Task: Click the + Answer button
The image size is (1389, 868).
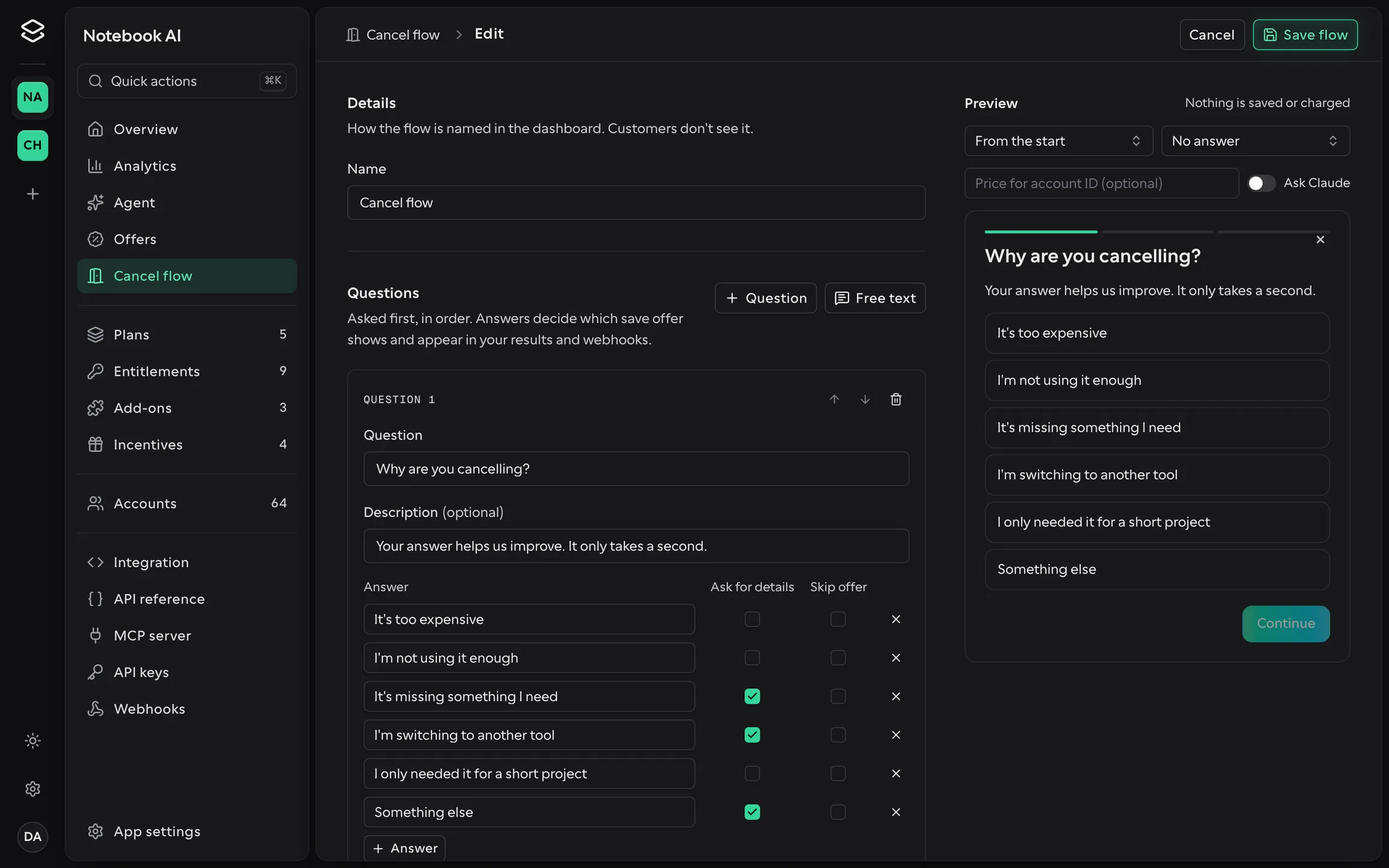Action: pos(405,848)
